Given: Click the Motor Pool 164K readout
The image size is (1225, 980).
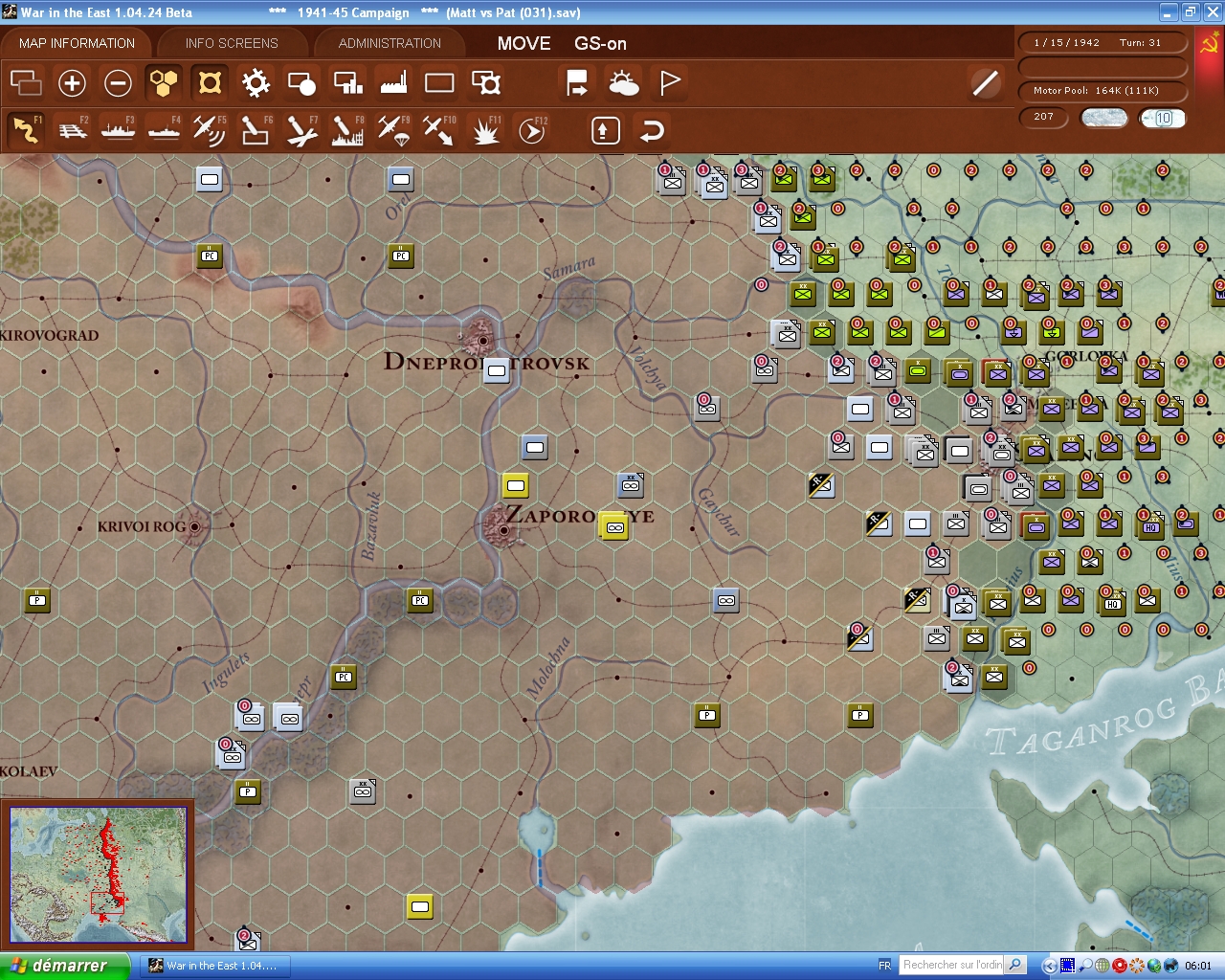Looking at the screenshot, I should [x=1102, y=91].
